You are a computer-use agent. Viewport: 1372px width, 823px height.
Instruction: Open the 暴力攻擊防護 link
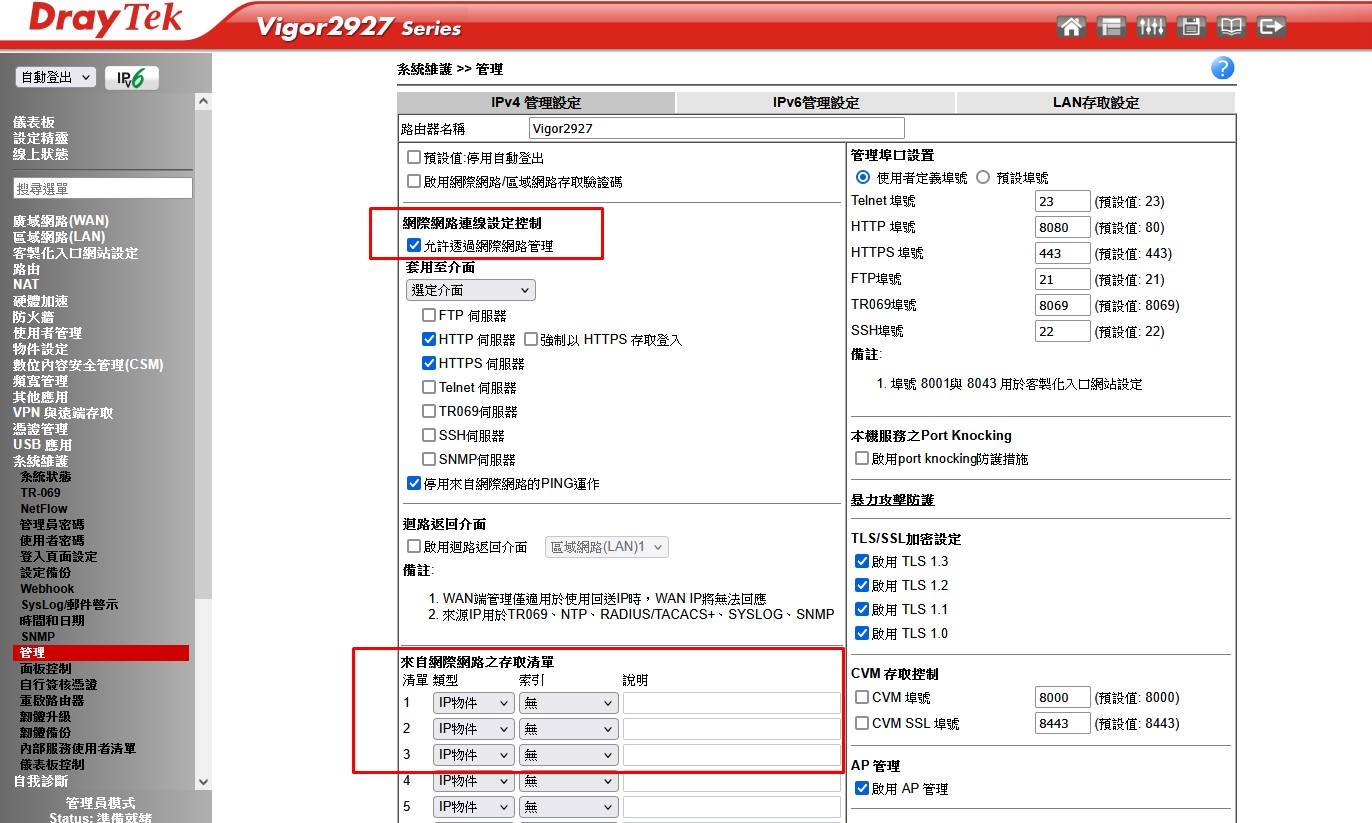tap(892, 500)
